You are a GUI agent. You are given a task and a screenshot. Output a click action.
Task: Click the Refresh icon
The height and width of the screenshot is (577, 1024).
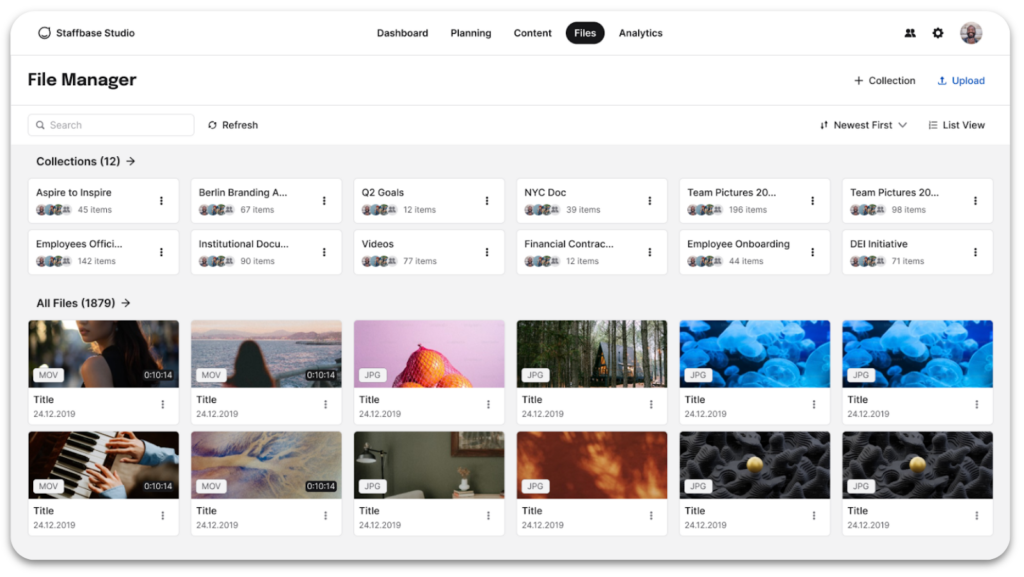pyautogui.click(x=211, y=124)
